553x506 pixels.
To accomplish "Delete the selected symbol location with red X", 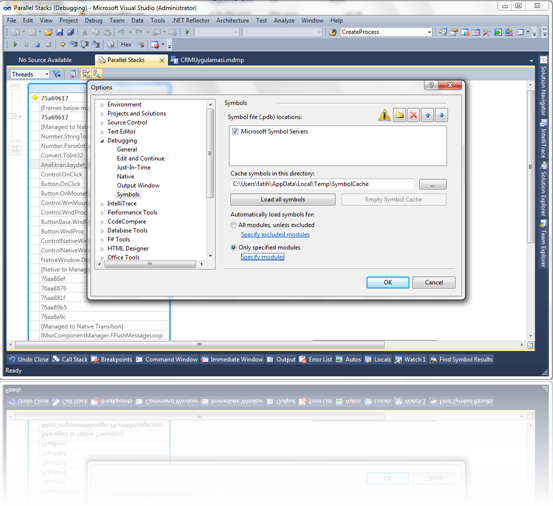I will coord(413,115).
